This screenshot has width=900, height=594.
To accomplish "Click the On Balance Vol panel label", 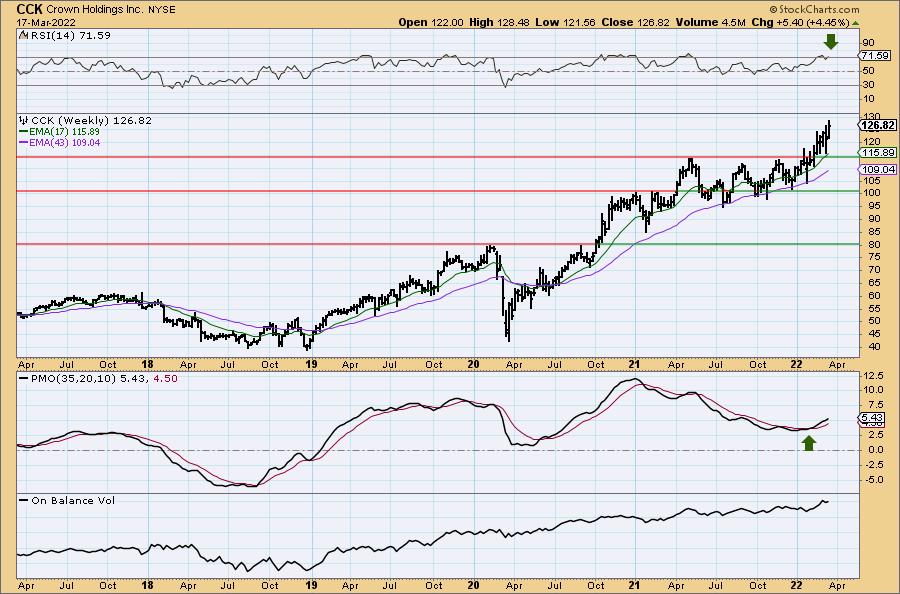I will pyautogui.click(x=73, y=500).
